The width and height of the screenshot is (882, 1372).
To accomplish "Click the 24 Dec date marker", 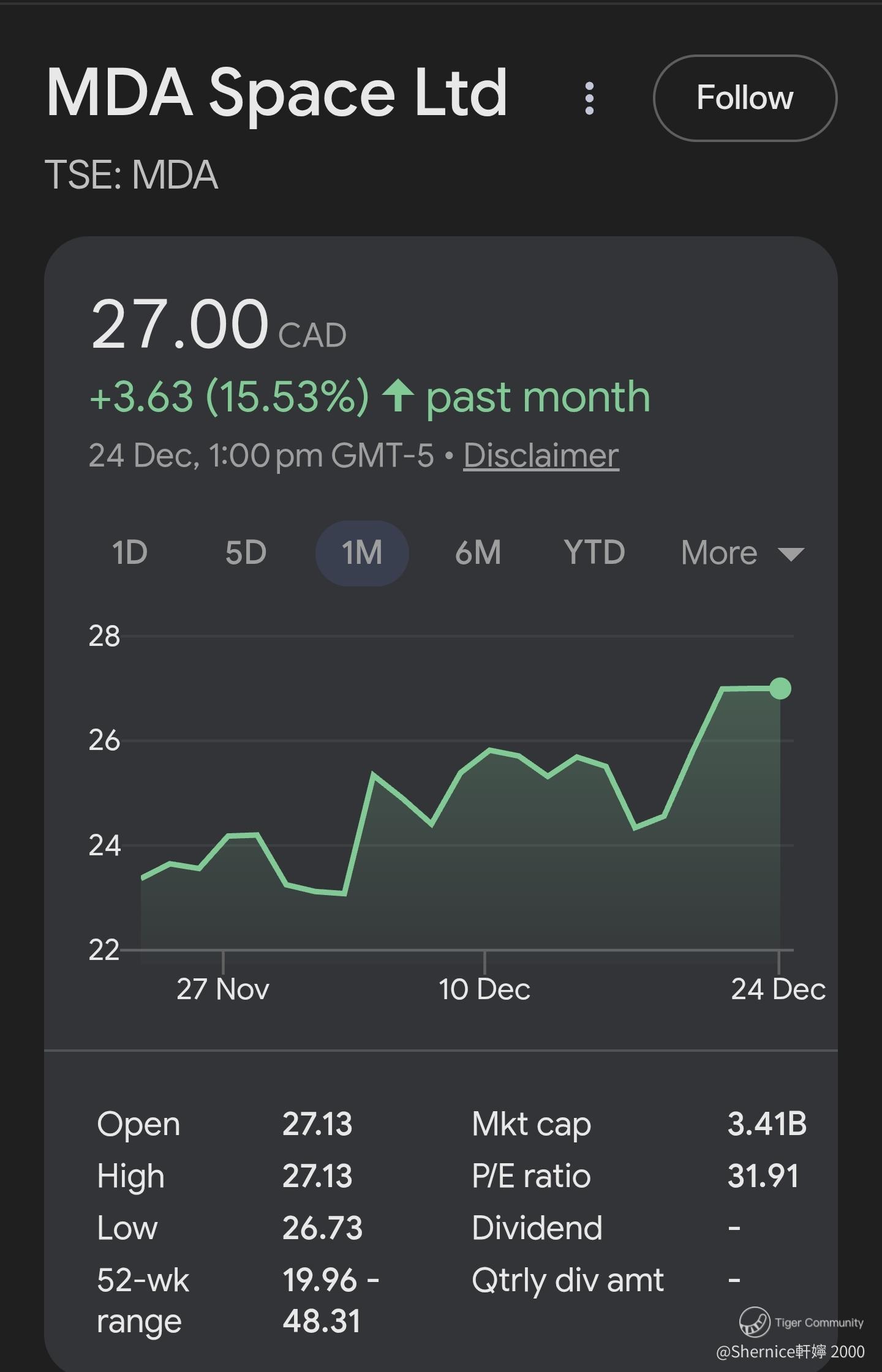I will [x=778, y=989].
